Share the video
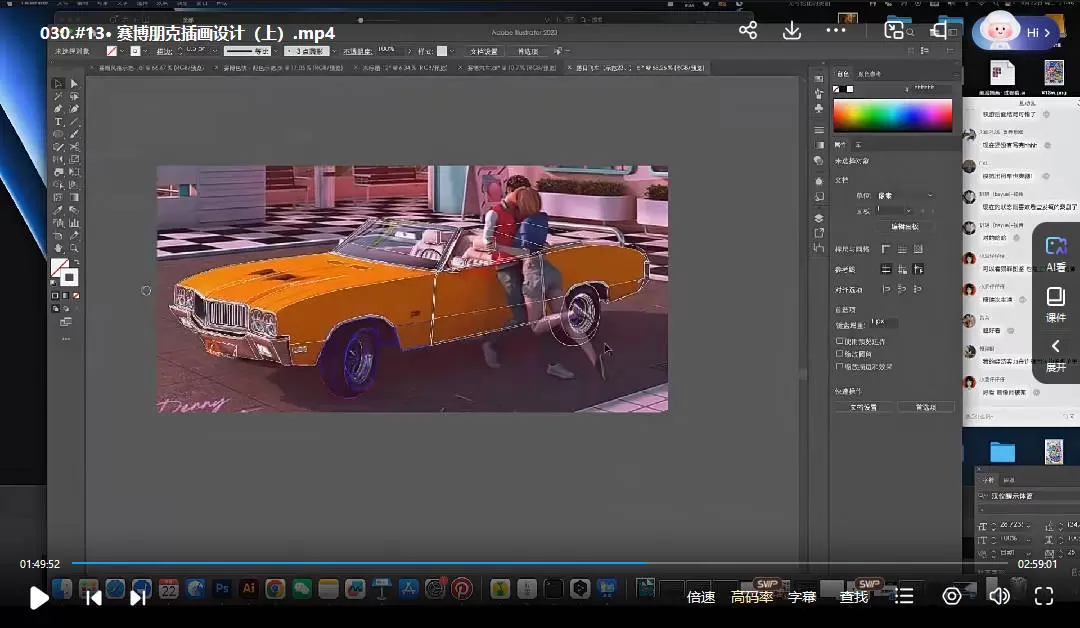Screen dimensions: 1080x628 coord(748,30)
